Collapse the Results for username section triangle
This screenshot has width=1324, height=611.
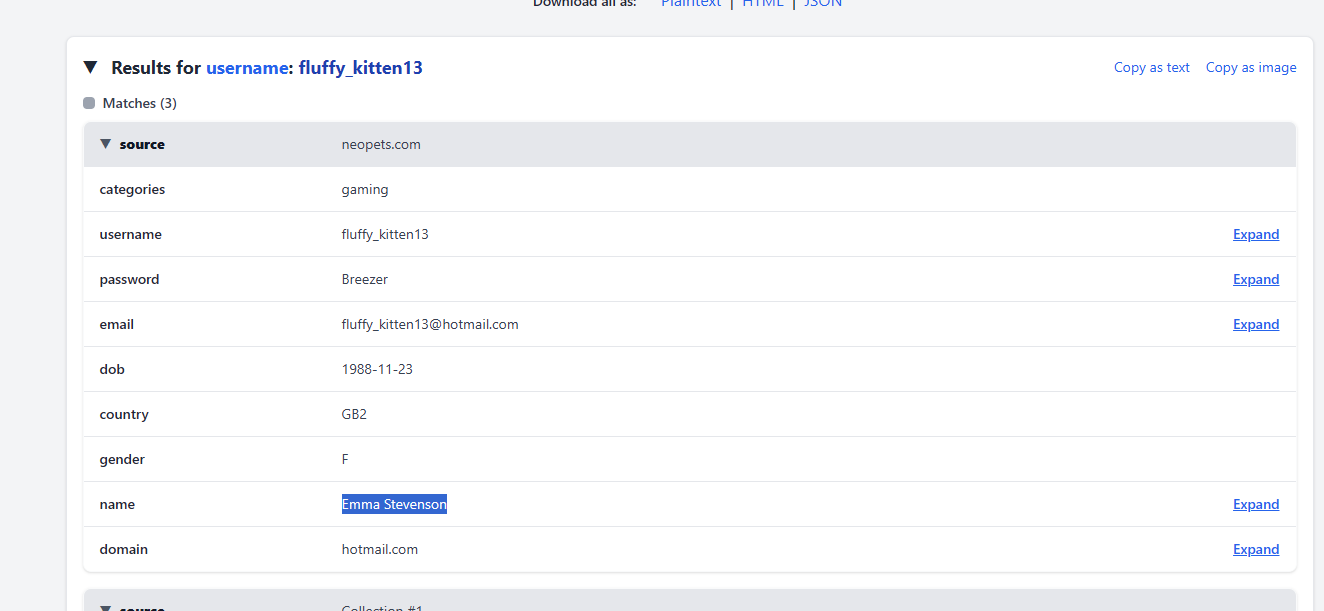(x=90, y=68)
